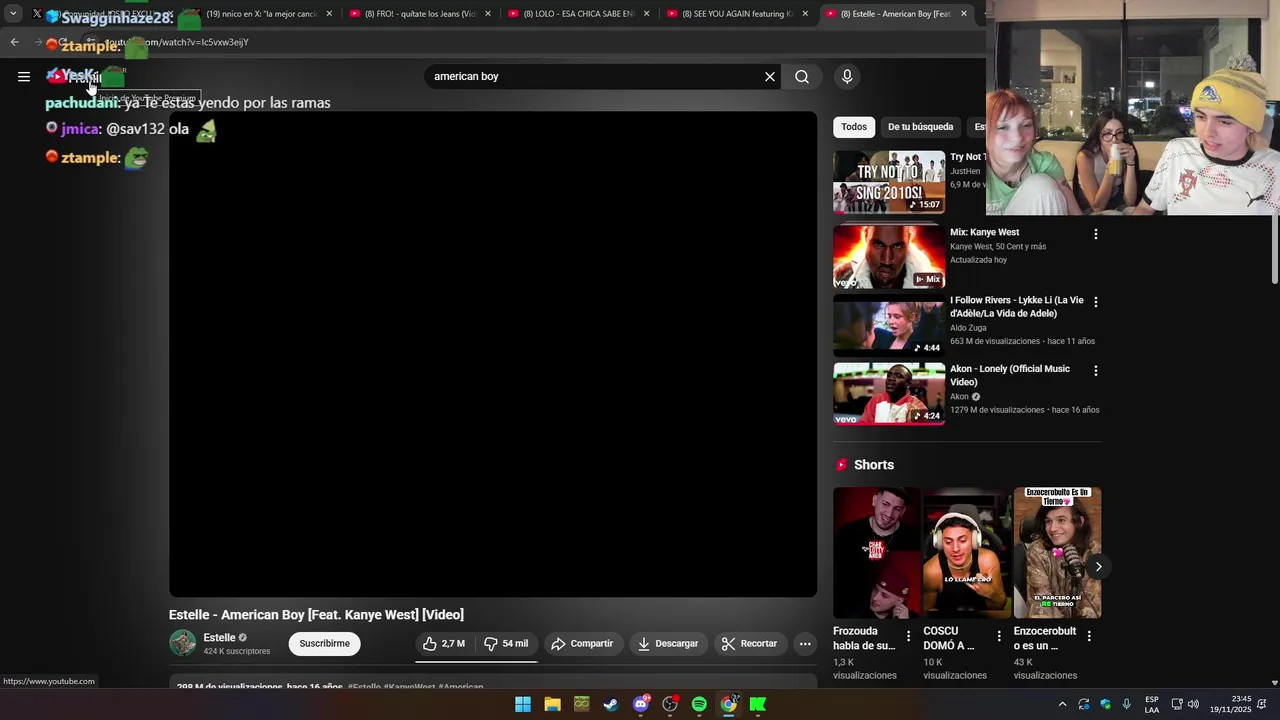Close the LOLO - ESA CHICA tab
Viewport: 1280px width, 720px height.
647,14
